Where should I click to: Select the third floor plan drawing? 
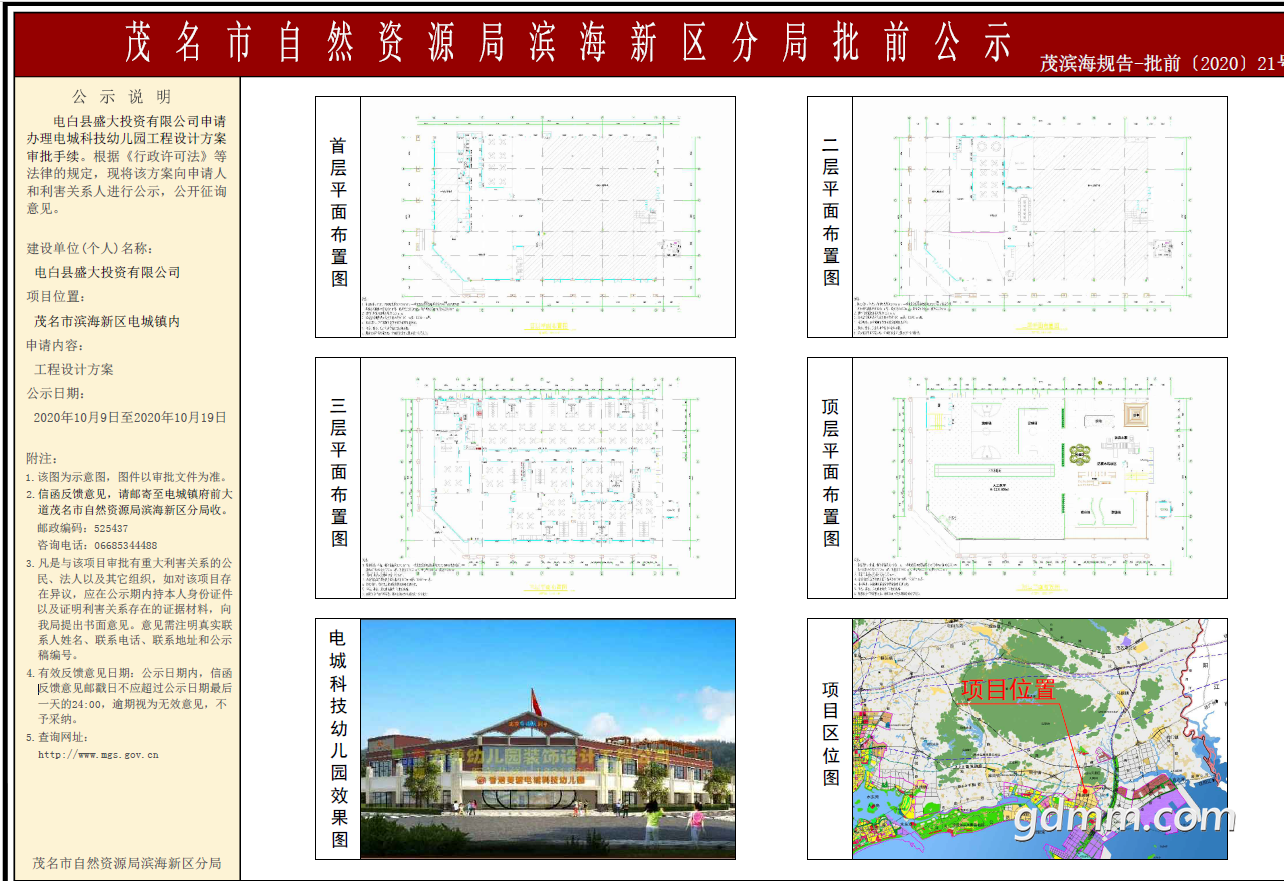pyautogui.click(x=547, y=477)
